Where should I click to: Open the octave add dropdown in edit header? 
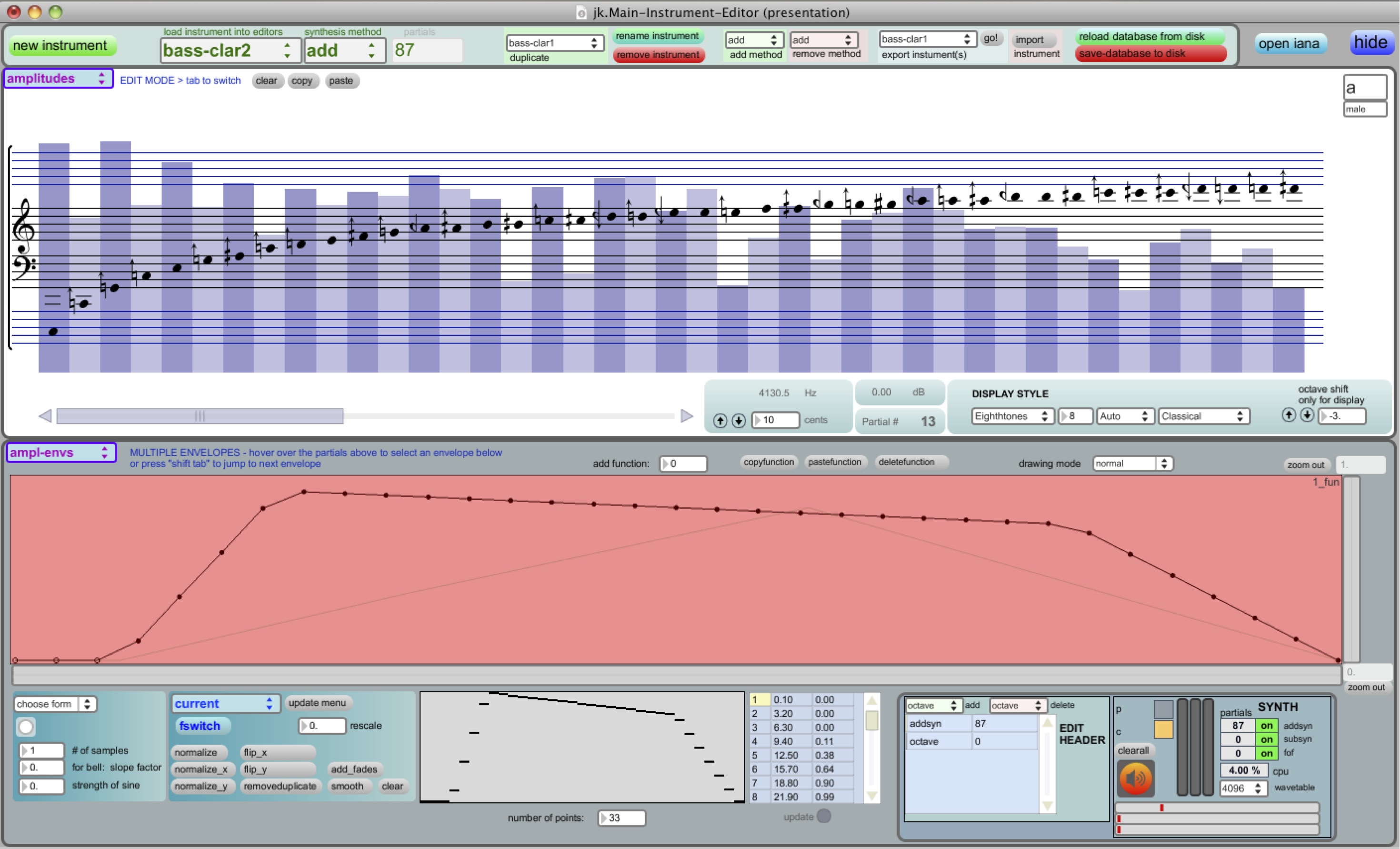click(x=932, y=705)
